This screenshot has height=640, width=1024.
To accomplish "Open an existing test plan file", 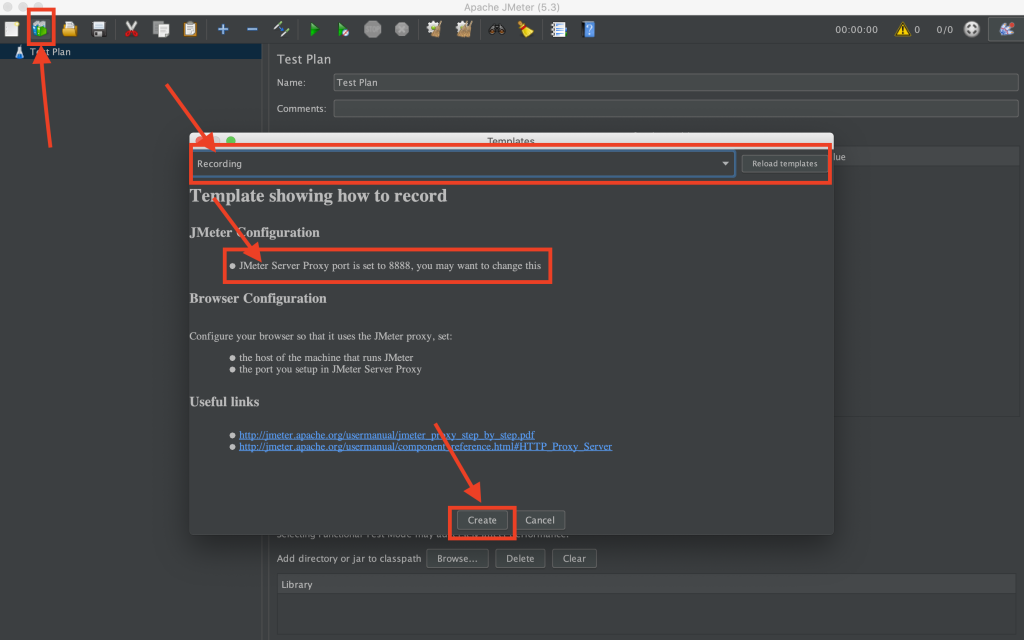I will pos(69,29).
